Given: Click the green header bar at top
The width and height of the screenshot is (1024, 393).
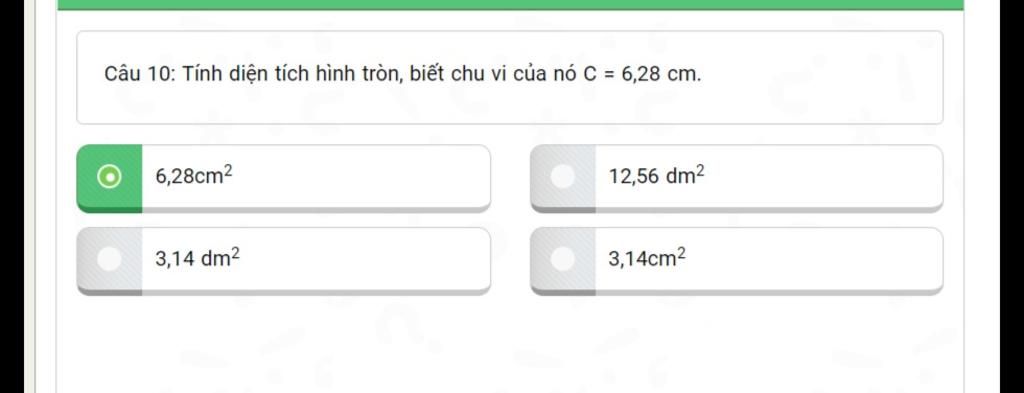Looking at the screenshot, I should (x=511, y=5).
